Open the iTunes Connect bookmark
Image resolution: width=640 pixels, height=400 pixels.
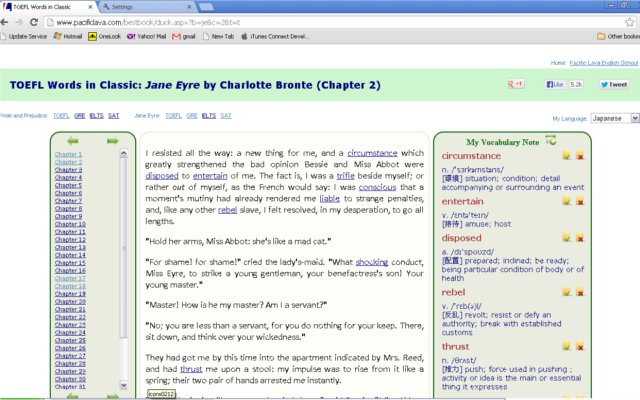275,36
